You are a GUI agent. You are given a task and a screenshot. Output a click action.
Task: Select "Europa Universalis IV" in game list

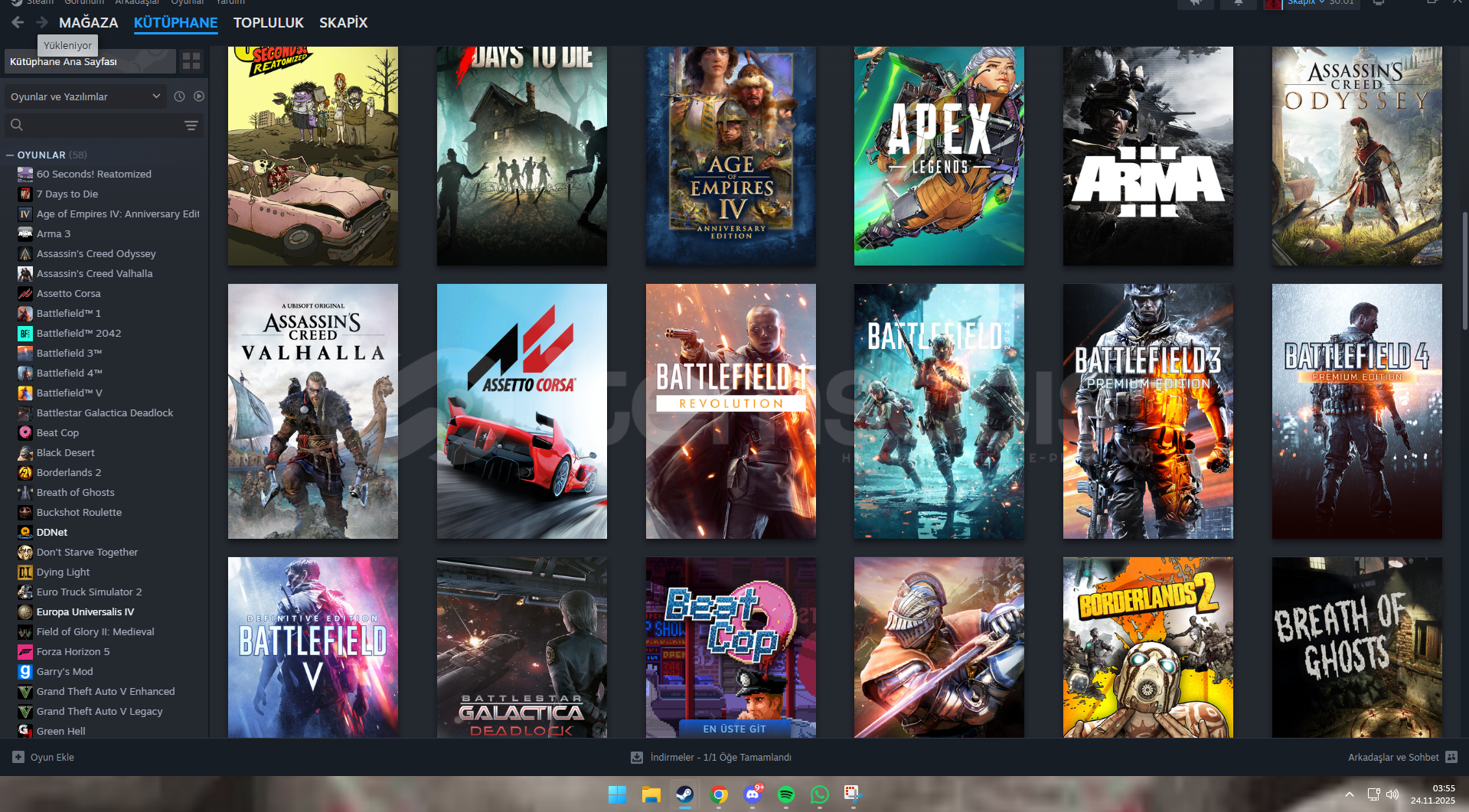click(x=86, y=611)
